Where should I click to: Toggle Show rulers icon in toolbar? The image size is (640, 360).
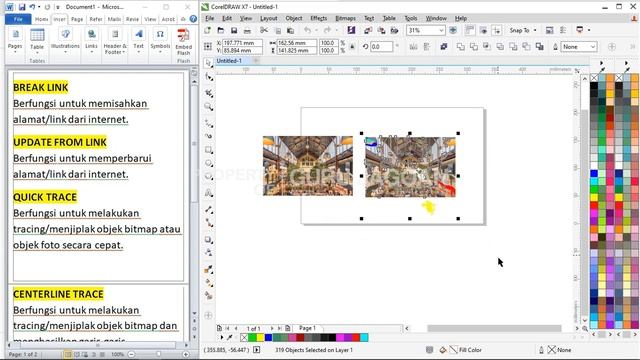tap(470, 31)
